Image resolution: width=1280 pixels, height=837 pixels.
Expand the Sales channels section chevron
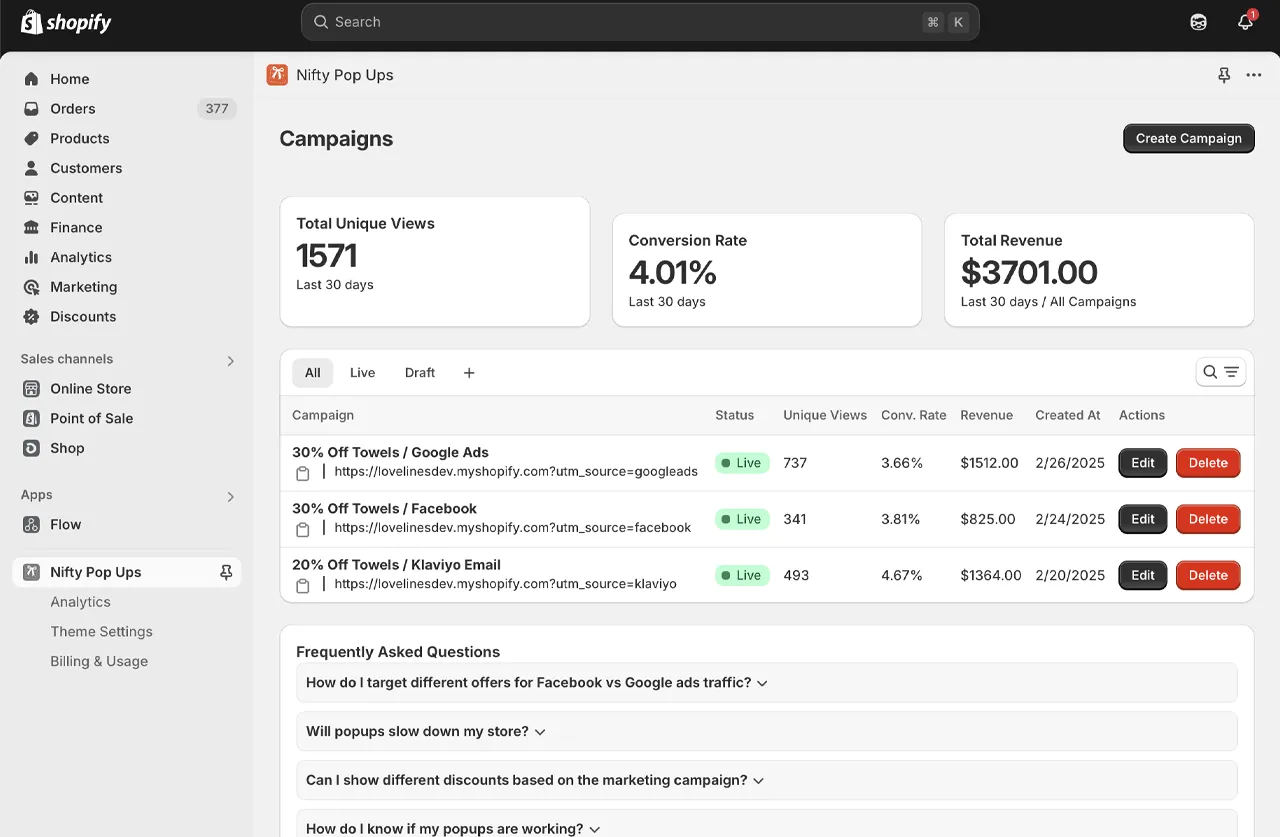click(230, 360)
